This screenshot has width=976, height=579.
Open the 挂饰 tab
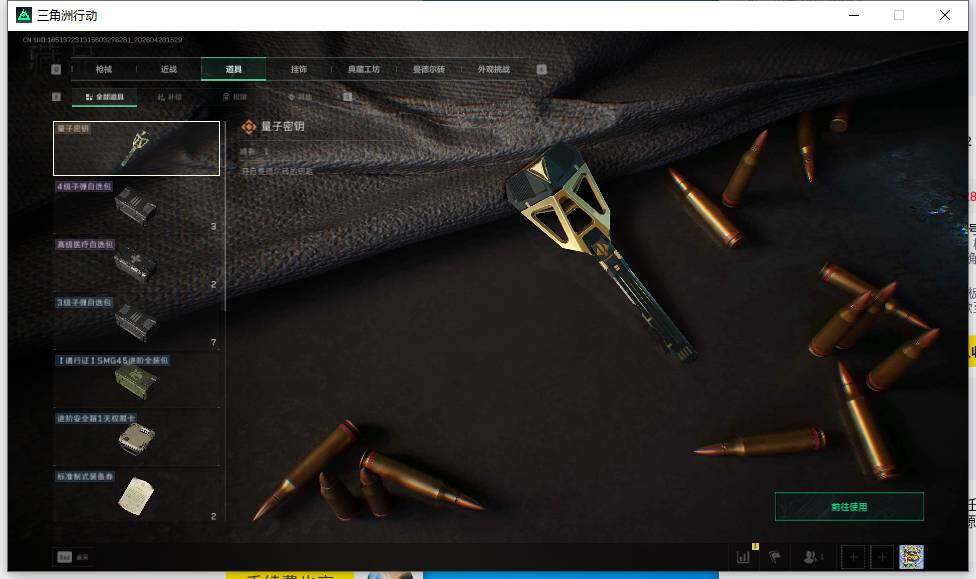(x=299, y=69)
